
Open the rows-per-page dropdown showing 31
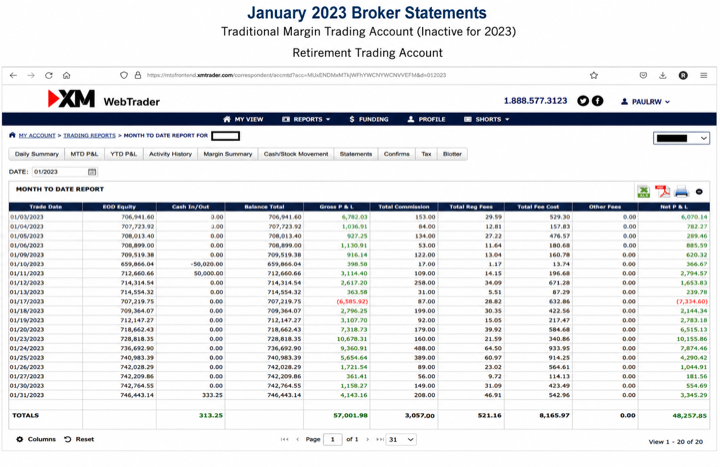pos(401,439)
